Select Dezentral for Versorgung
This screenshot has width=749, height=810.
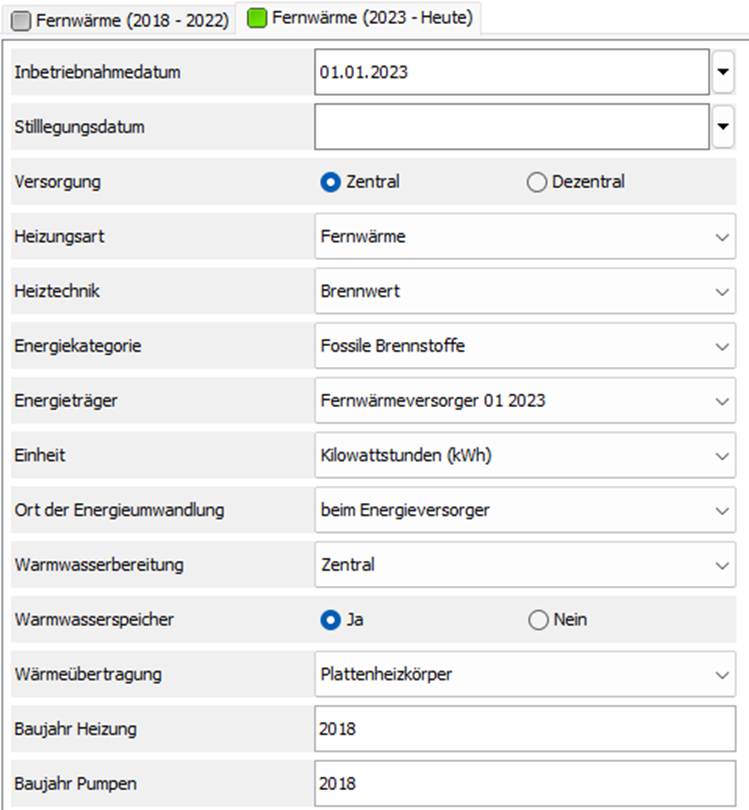[x=537, y=182]
